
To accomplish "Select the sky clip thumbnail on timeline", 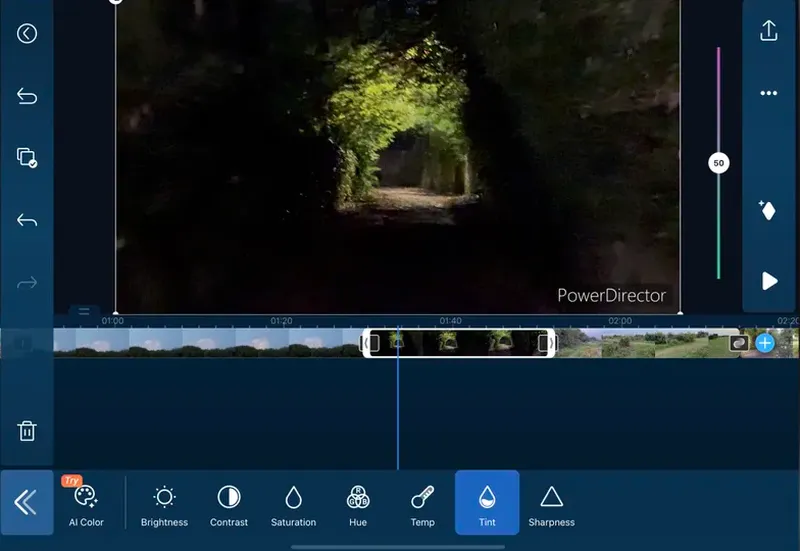I will coord(207,343).
